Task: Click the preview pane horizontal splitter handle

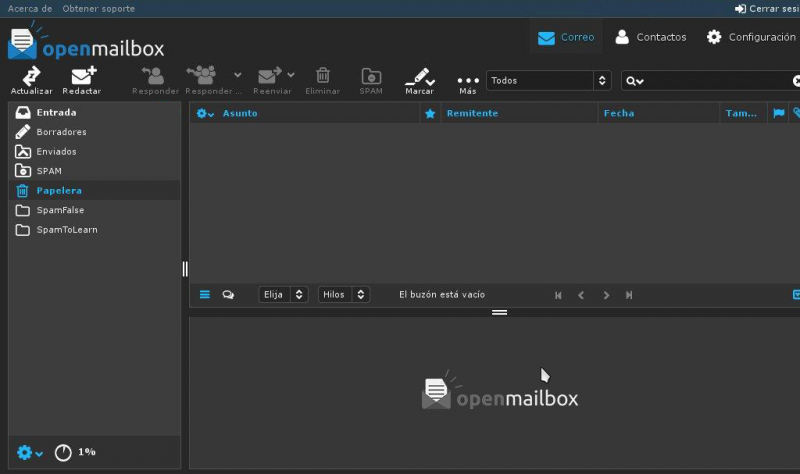Action: [499, 312]
